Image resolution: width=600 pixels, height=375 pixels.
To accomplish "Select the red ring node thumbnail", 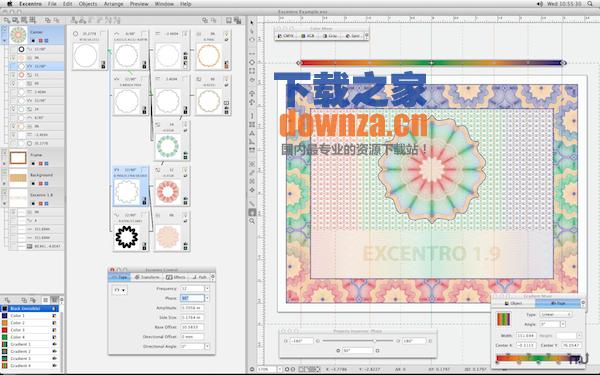I will pyautogui.click(x=168, y=191).
